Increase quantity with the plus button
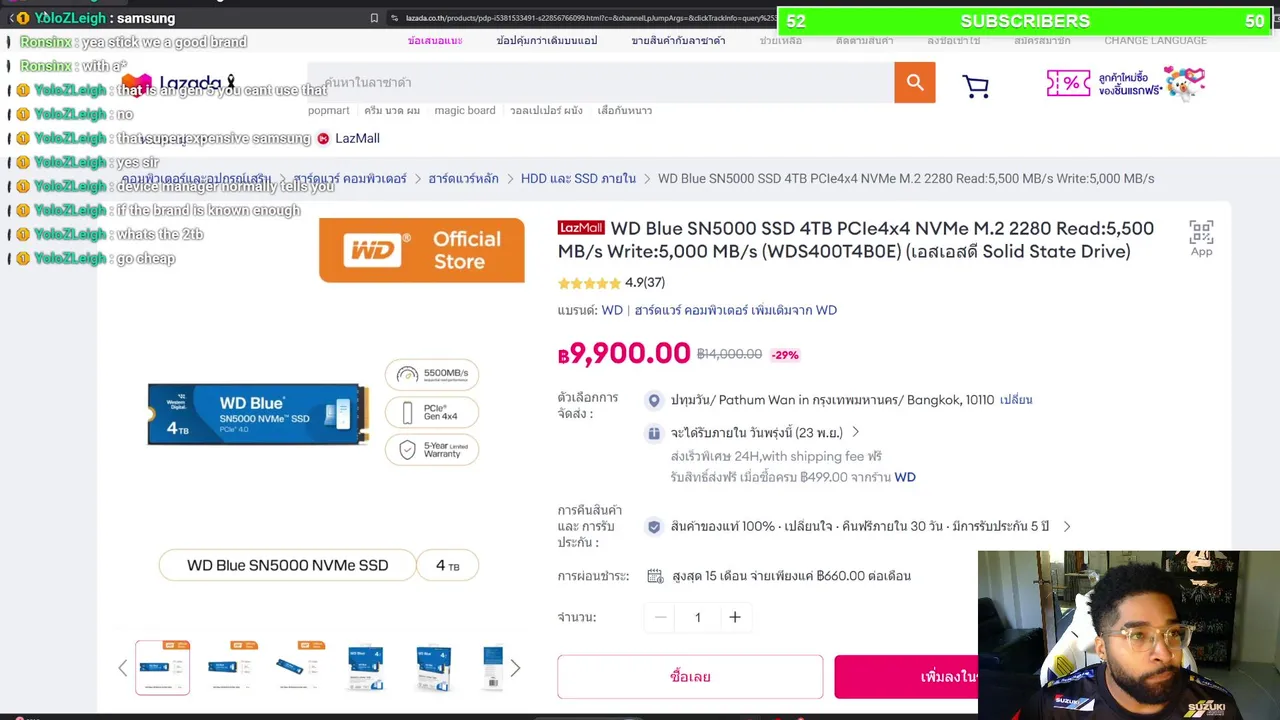 point(735,617)
